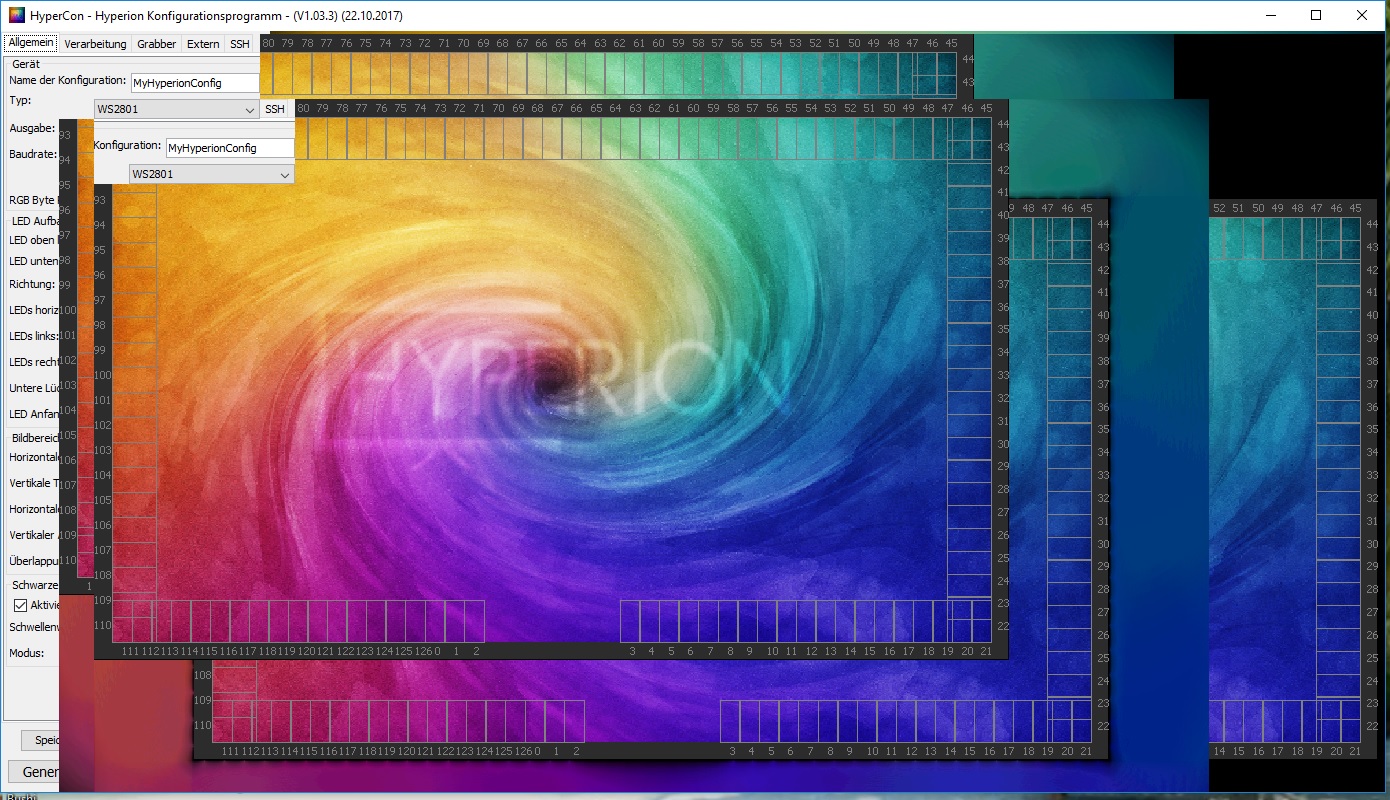
Task: Click the 'Modus:' label
Action: tap(26, 653)
